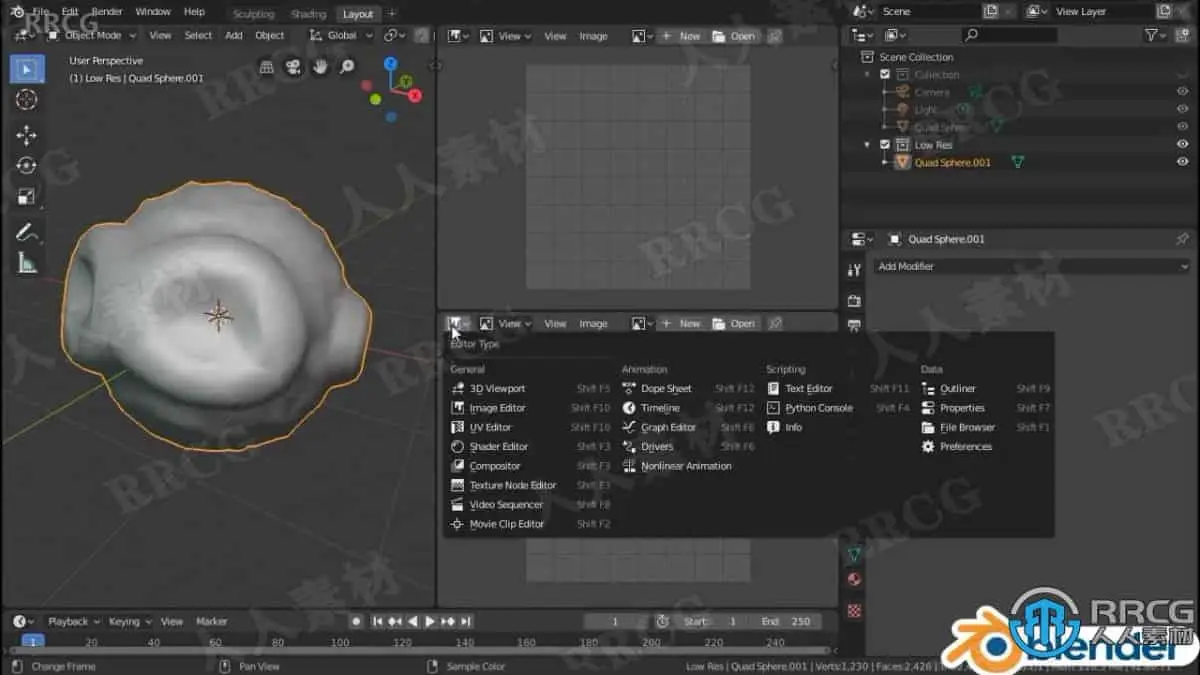This screenshot has width=1200, height=675.
Task: Click Open button in upper image editor
Action: point(734,36)
